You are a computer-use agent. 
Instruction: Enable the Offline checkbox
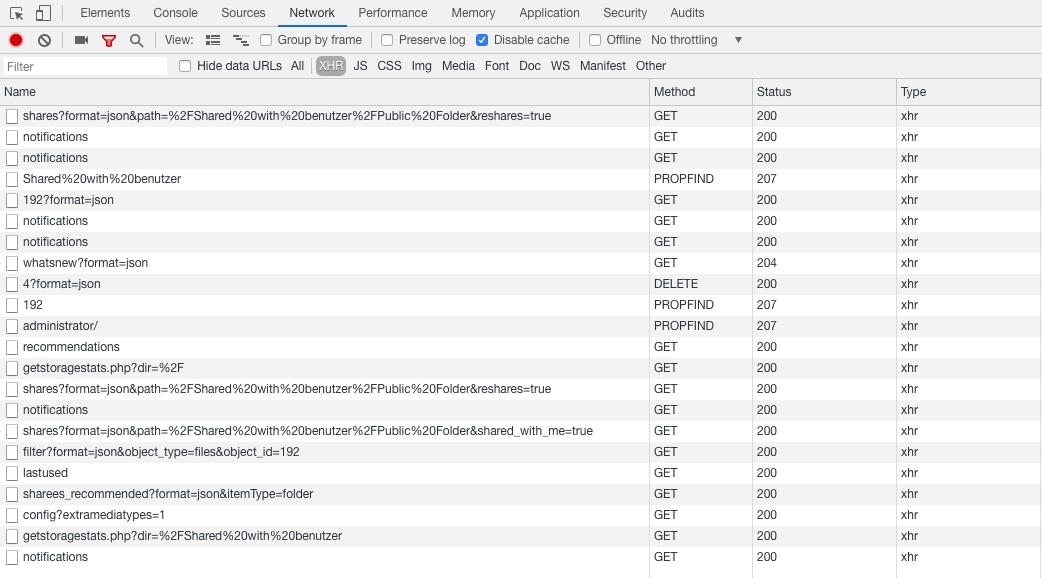pyautogui.click(x=595, y=41)
